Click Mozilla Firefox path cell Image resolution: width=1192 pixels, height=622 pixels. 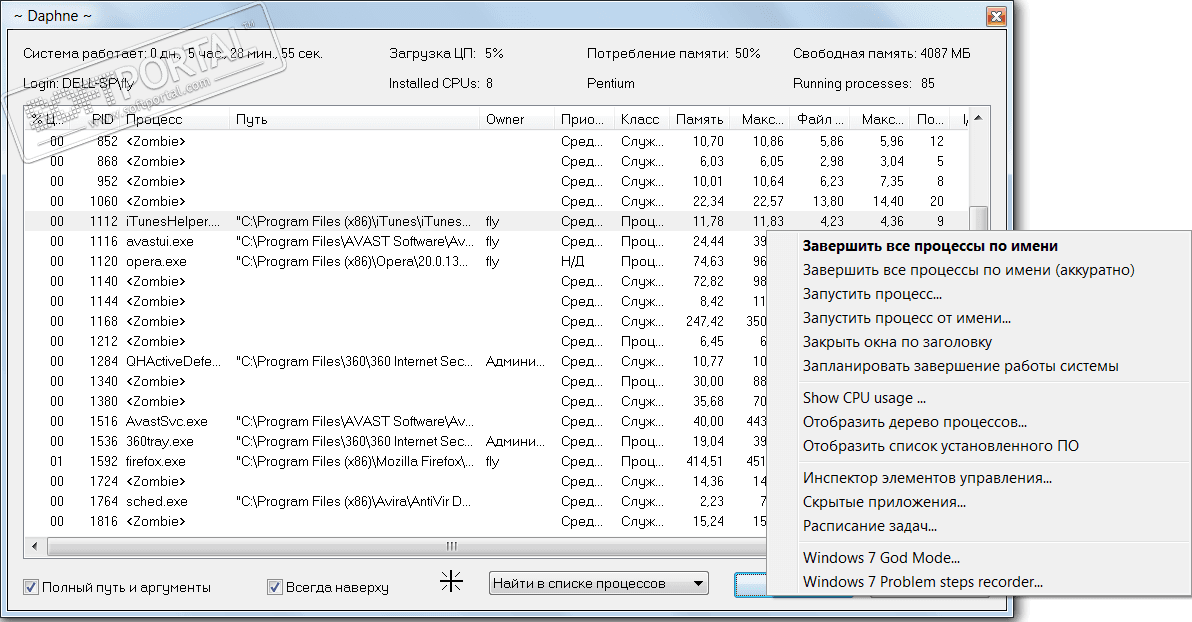(355, 461)
